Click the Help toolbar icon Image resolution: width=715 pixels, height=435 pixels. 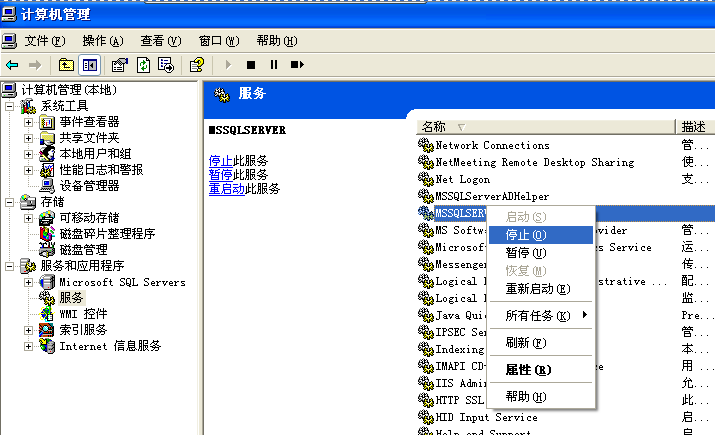[197, 65]
